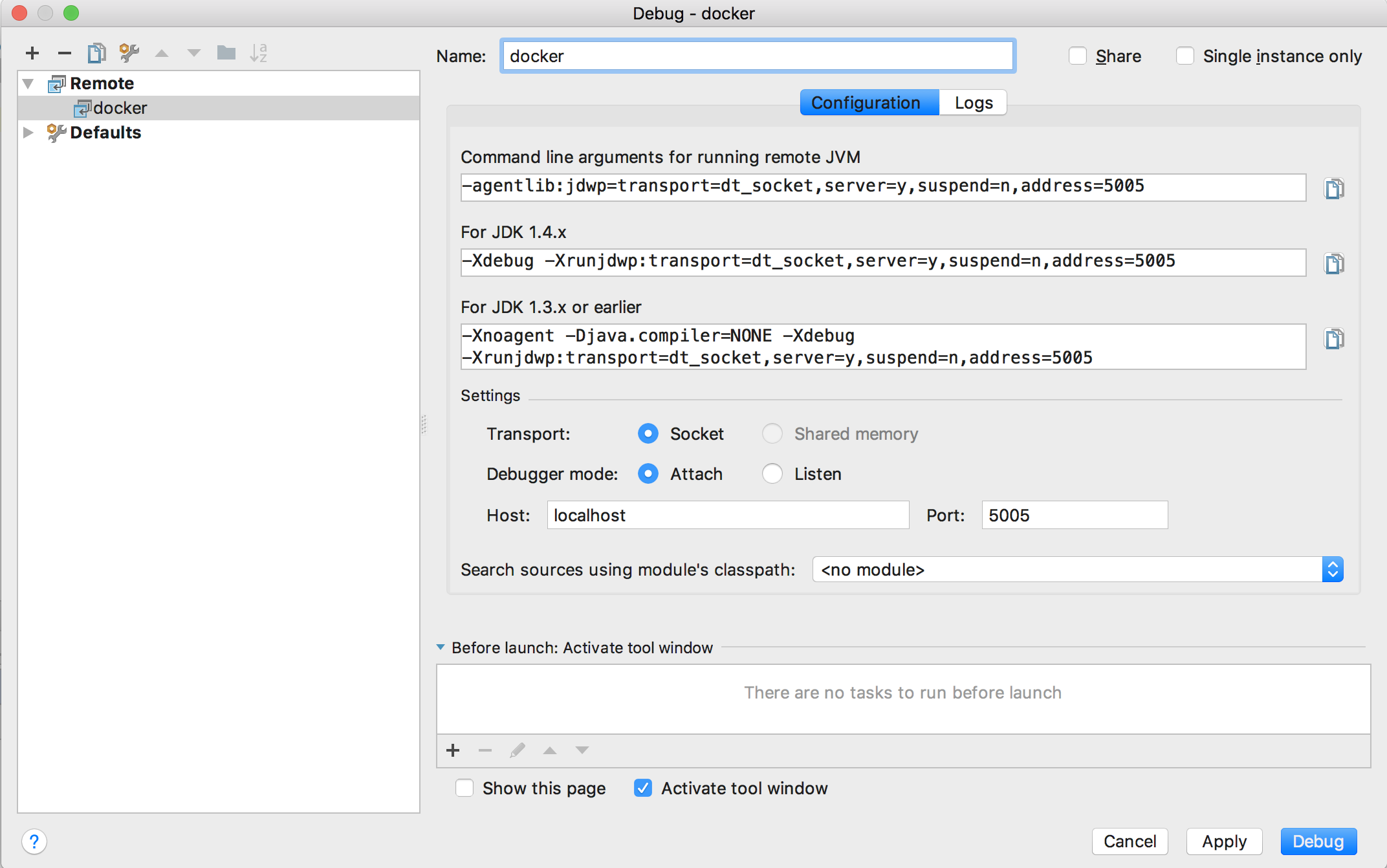This screenshot has width=1387, height=868.
Task: Enable Single instance only checkbox
Action: [x=1183, y=55]
